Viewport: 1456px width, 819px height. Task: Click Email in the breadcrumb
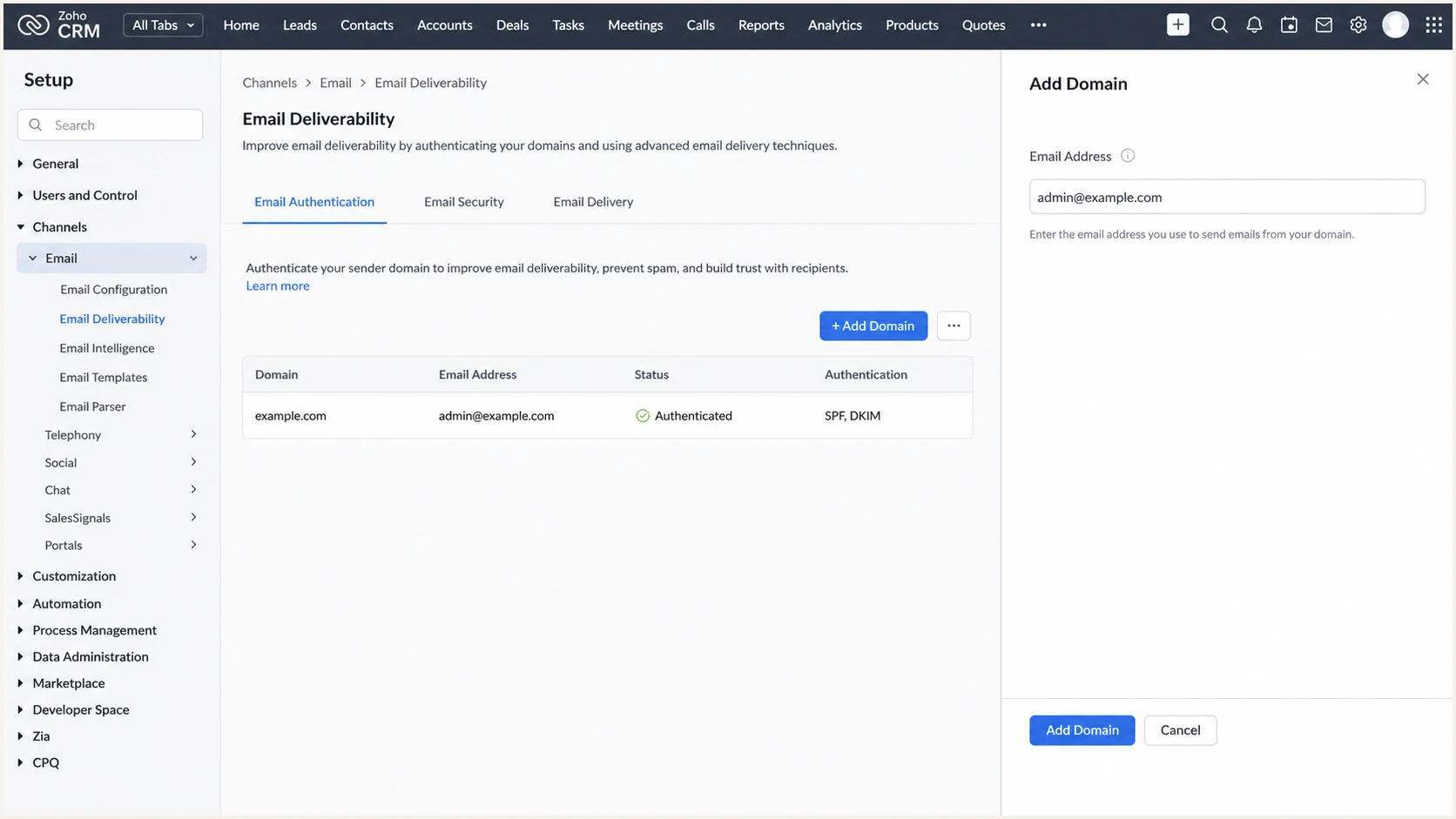pyautogui.click(x=335, y=83)
